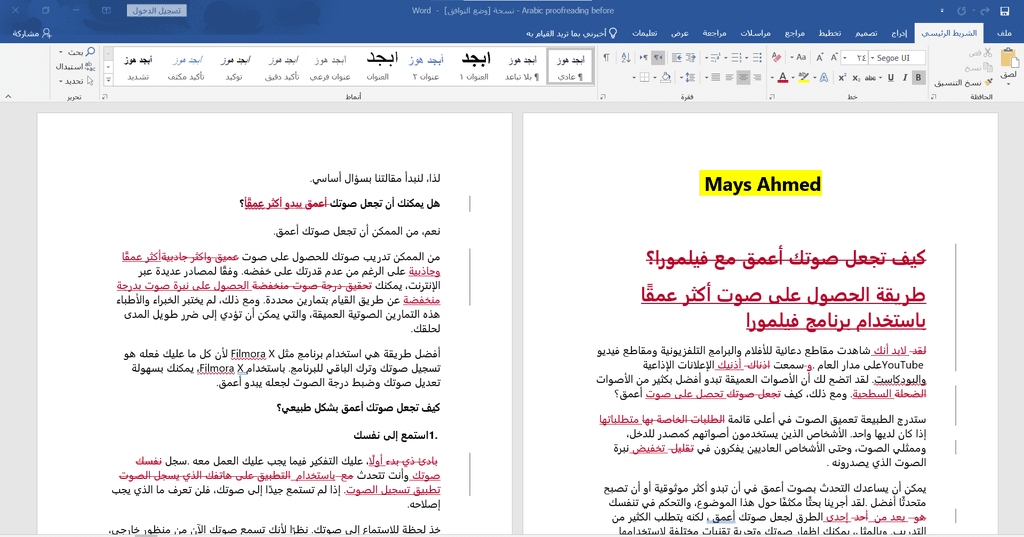1024x537 pixels.
Task: Click the Save disk icon in title bar
Action: tap(1003, 10)
